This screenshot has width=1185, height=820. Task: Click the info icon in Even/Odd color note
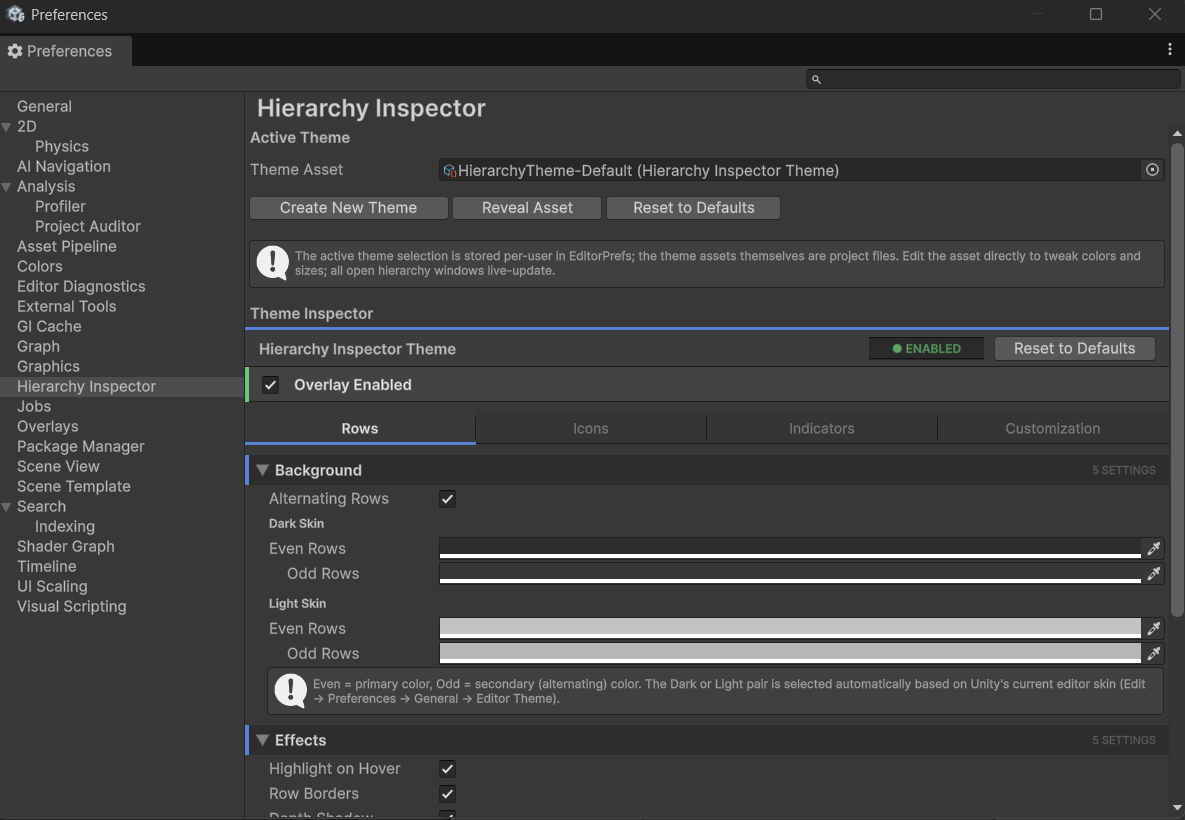point(290,691)
